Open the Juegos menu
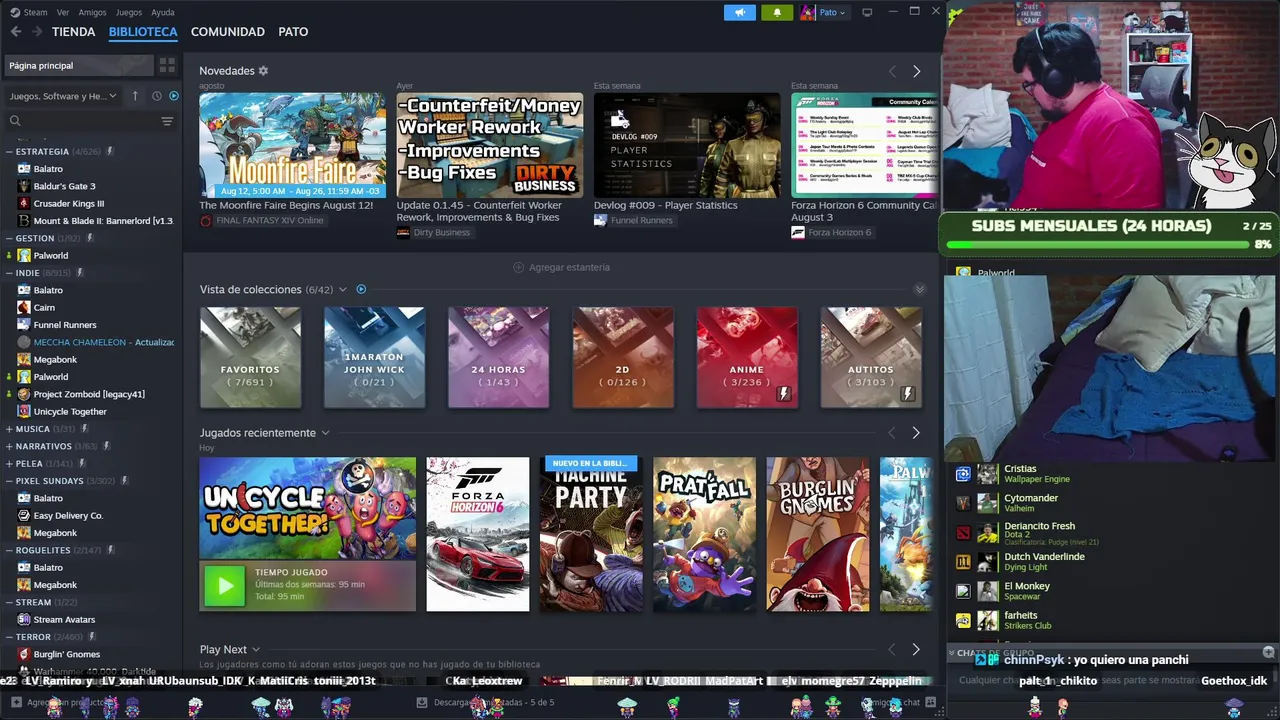Image resolution: width=1280 pixels, height=720 pixels. point(129,12)
